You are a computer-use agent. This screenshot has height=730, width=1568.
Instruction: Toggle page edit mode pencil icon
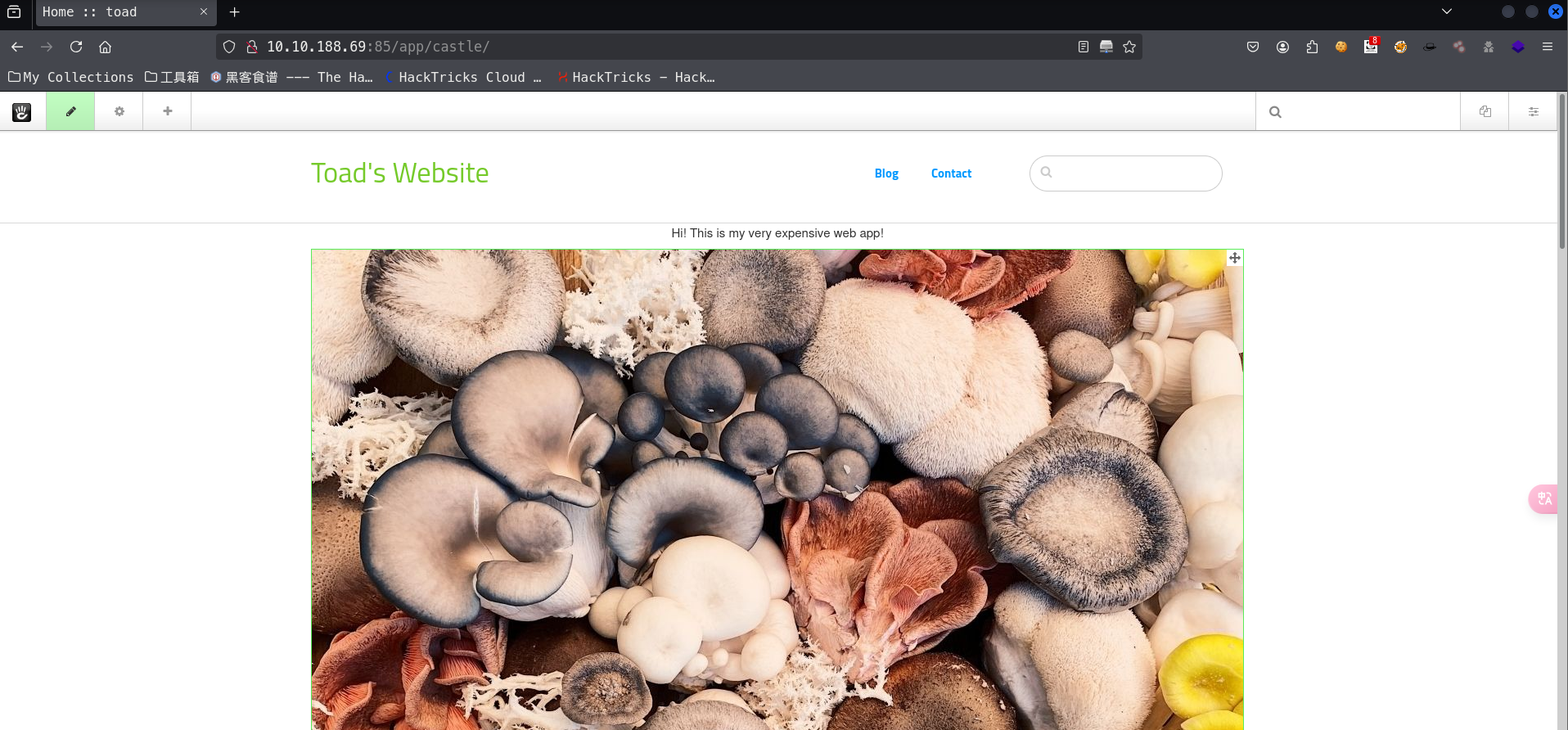pyautogui.click(x=70, y=111)
